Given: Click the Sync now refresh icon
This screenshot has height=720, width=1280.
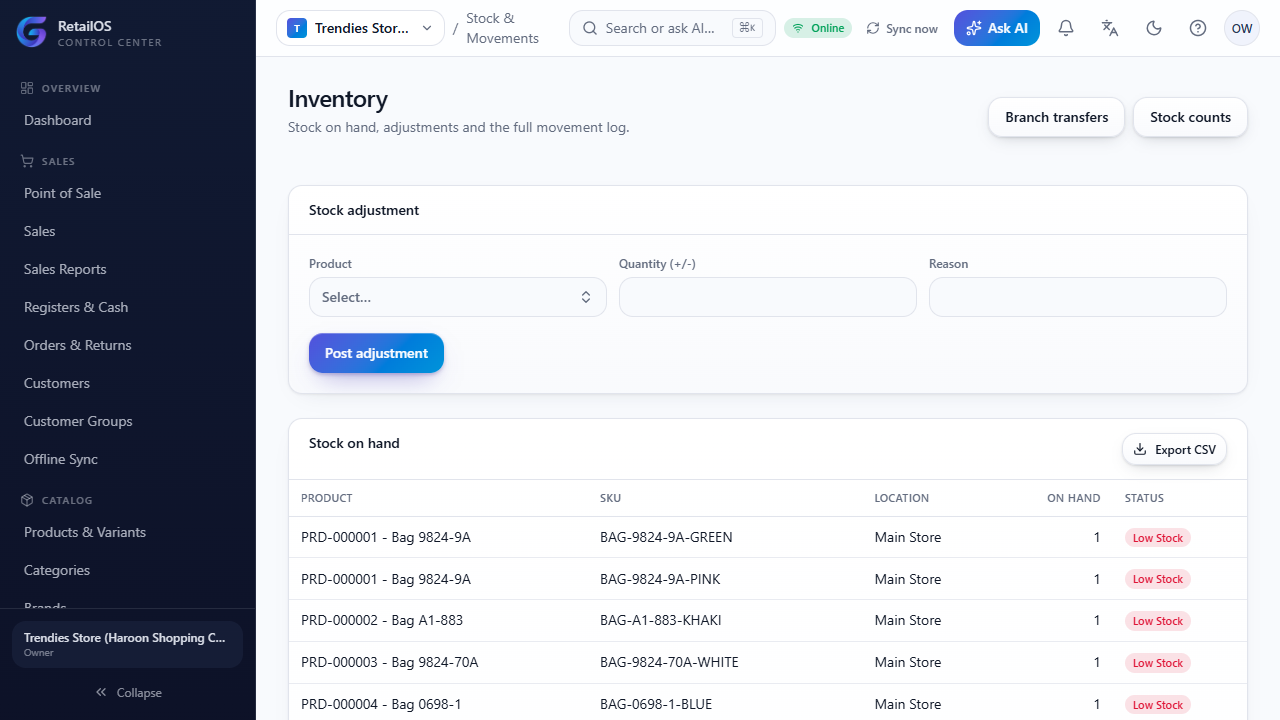Looking at the screenshot, I should click(x=873, y=29).
